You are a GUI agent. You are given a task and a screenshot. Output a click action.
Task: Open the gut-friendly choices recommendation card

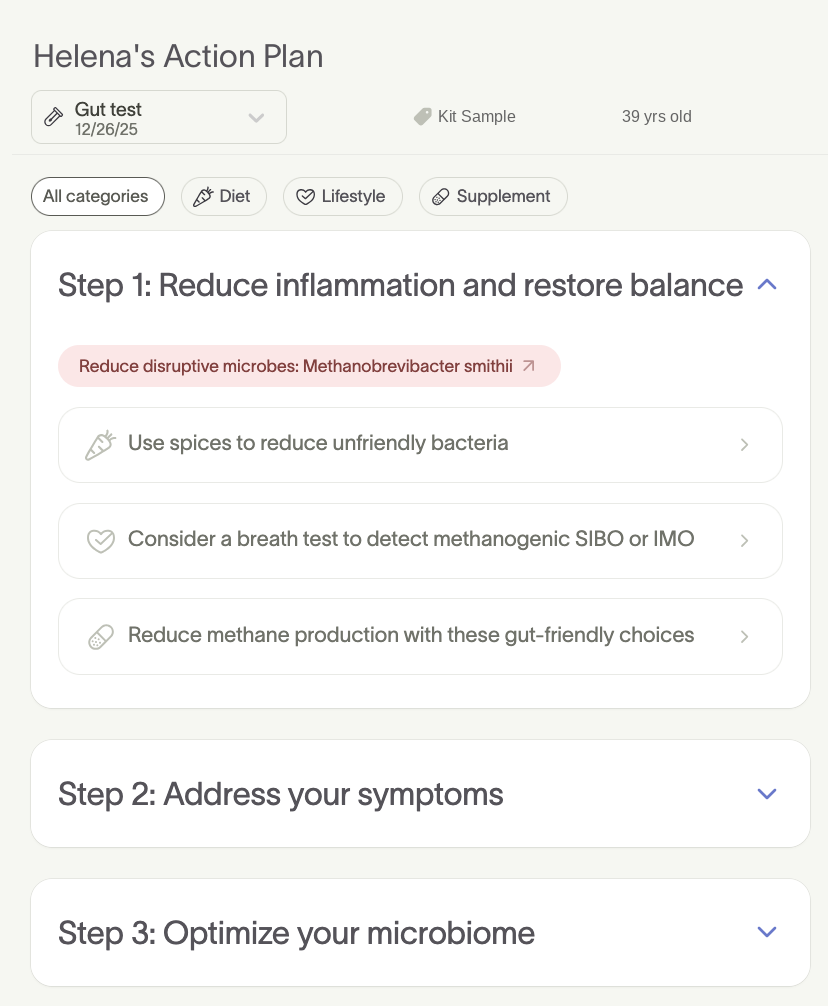pos(420,636)
